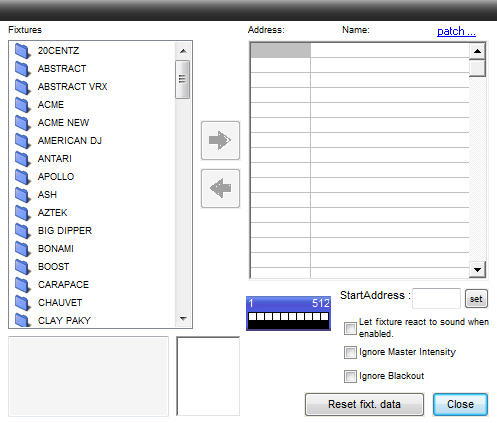Image resolution: width=497 pixels, height=423 pixels.
Task: Open the patch... link
Action: pyautogui.click(x=456, y=31)
